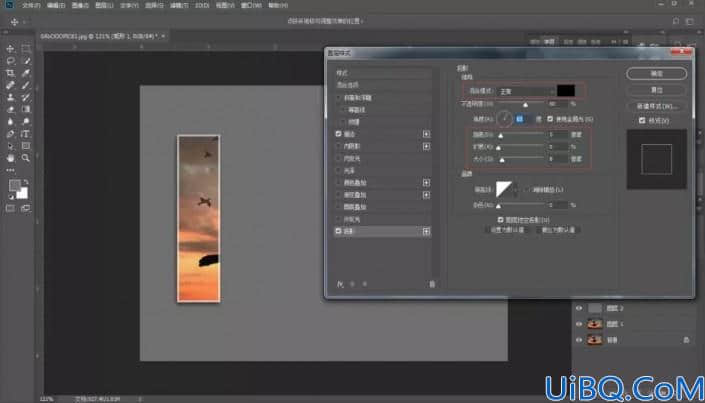This screenshot has width=705, height=403.
Task: Click the trash icon in Layer Style list
Action: (x=432, y=284)
